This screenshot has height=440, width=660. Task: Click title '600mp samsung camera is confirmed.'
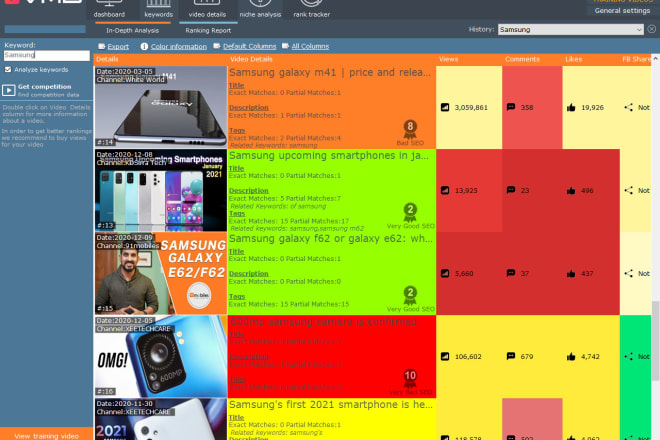point(325,322)
